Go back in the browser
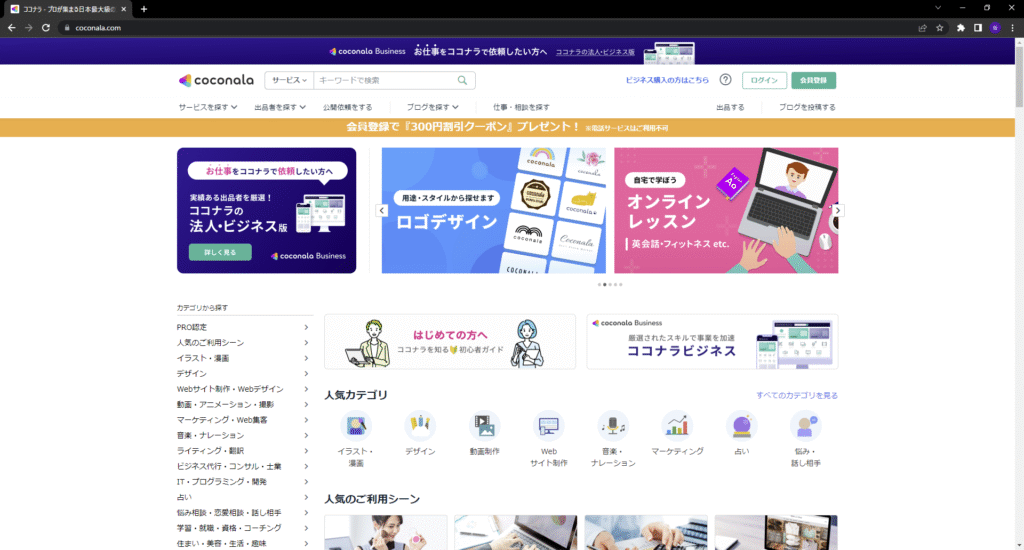The width and height of the screenshot is (1024, 550). (x=11, y=28)
